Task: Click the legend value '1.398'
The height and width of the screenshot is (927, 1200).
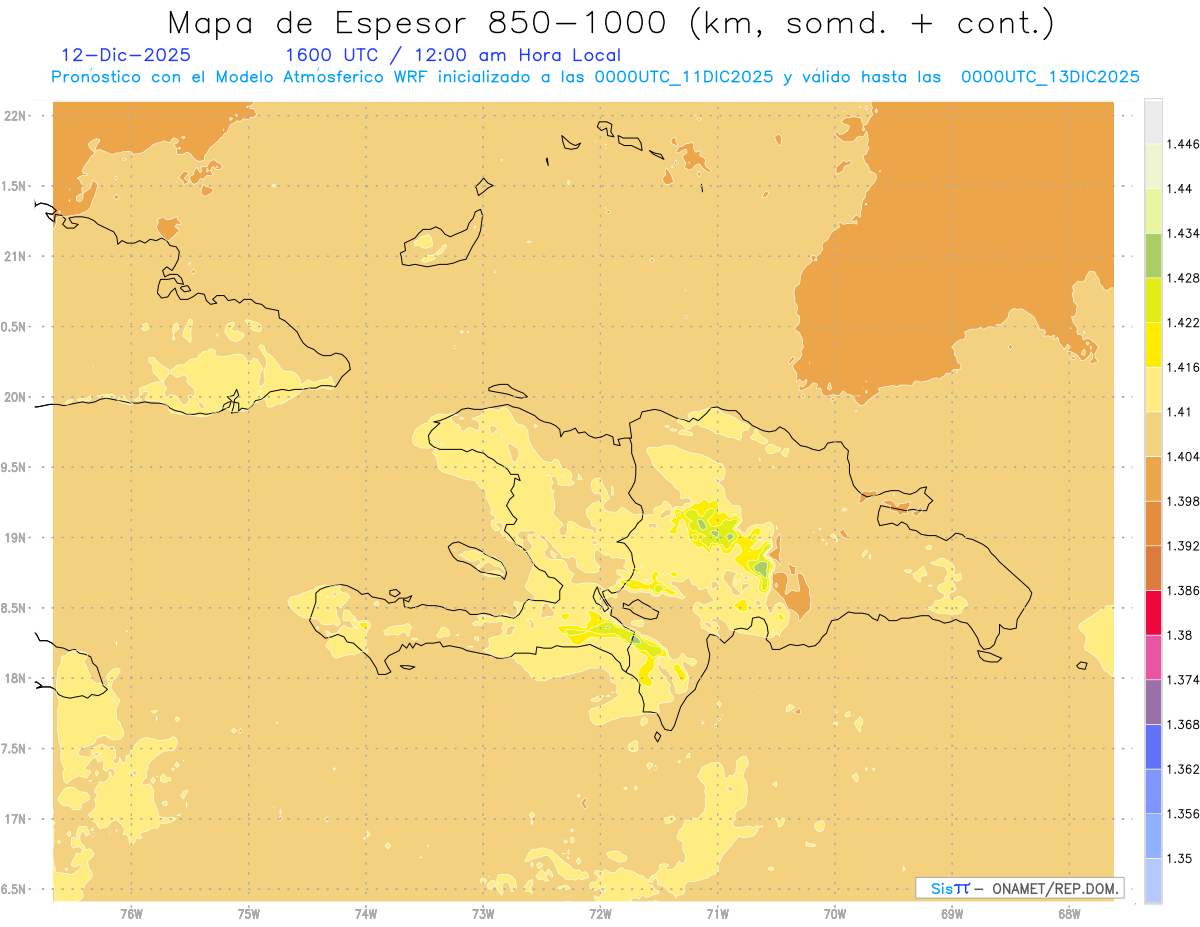Action: coord(1183,501)
